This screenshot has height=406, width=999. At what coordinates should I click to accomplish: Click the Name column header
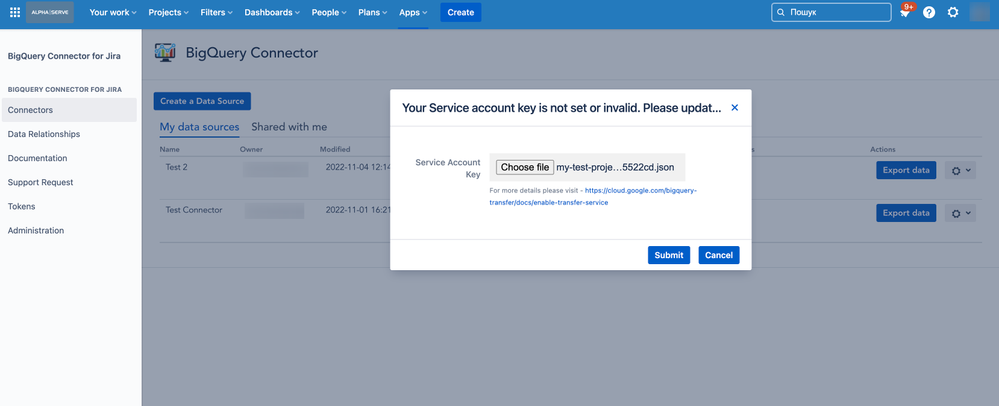(x=169, y=149)
